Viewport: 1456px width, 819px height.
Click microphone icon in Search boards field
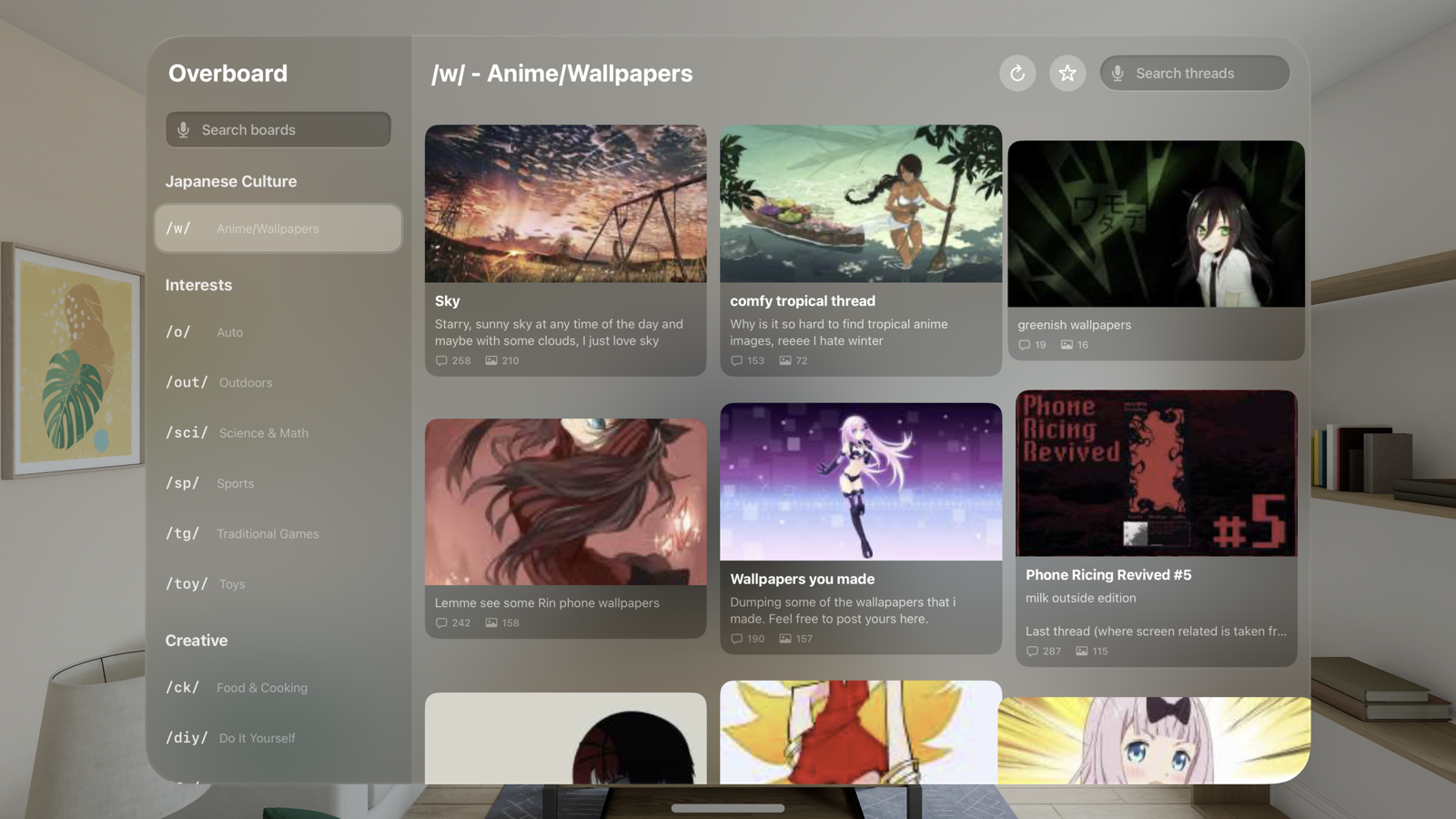coord(183,130)
